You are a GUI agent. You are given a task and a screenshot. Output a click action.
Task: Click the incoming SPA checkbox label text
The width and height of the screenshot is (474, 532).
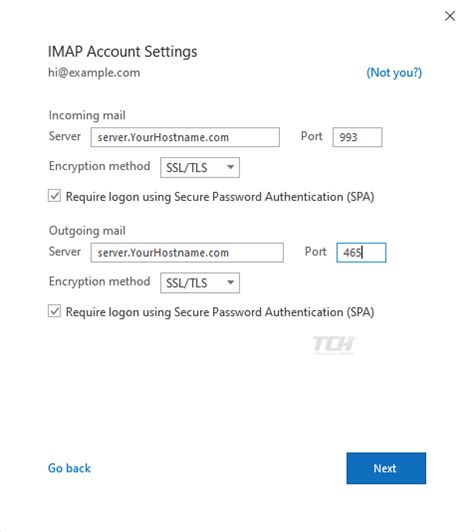tap(220, 197)
